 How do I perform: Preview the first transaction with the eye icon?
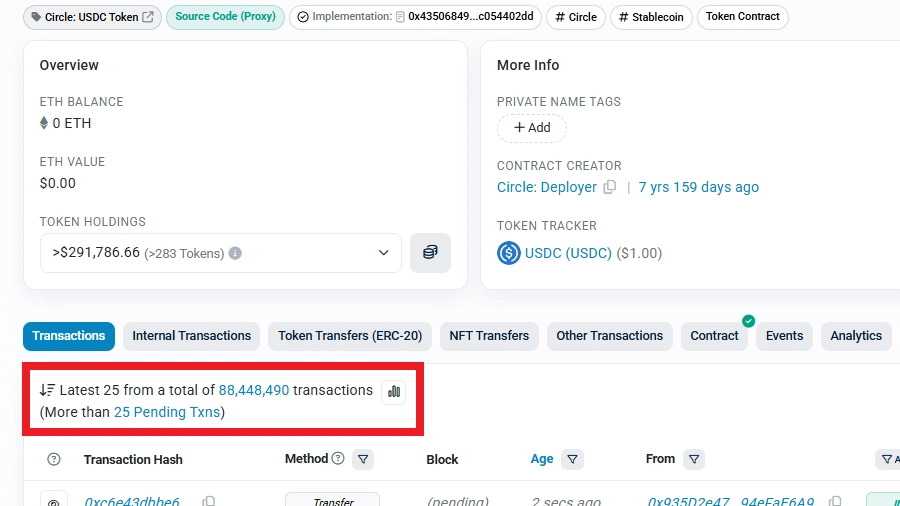click(54, 502)
